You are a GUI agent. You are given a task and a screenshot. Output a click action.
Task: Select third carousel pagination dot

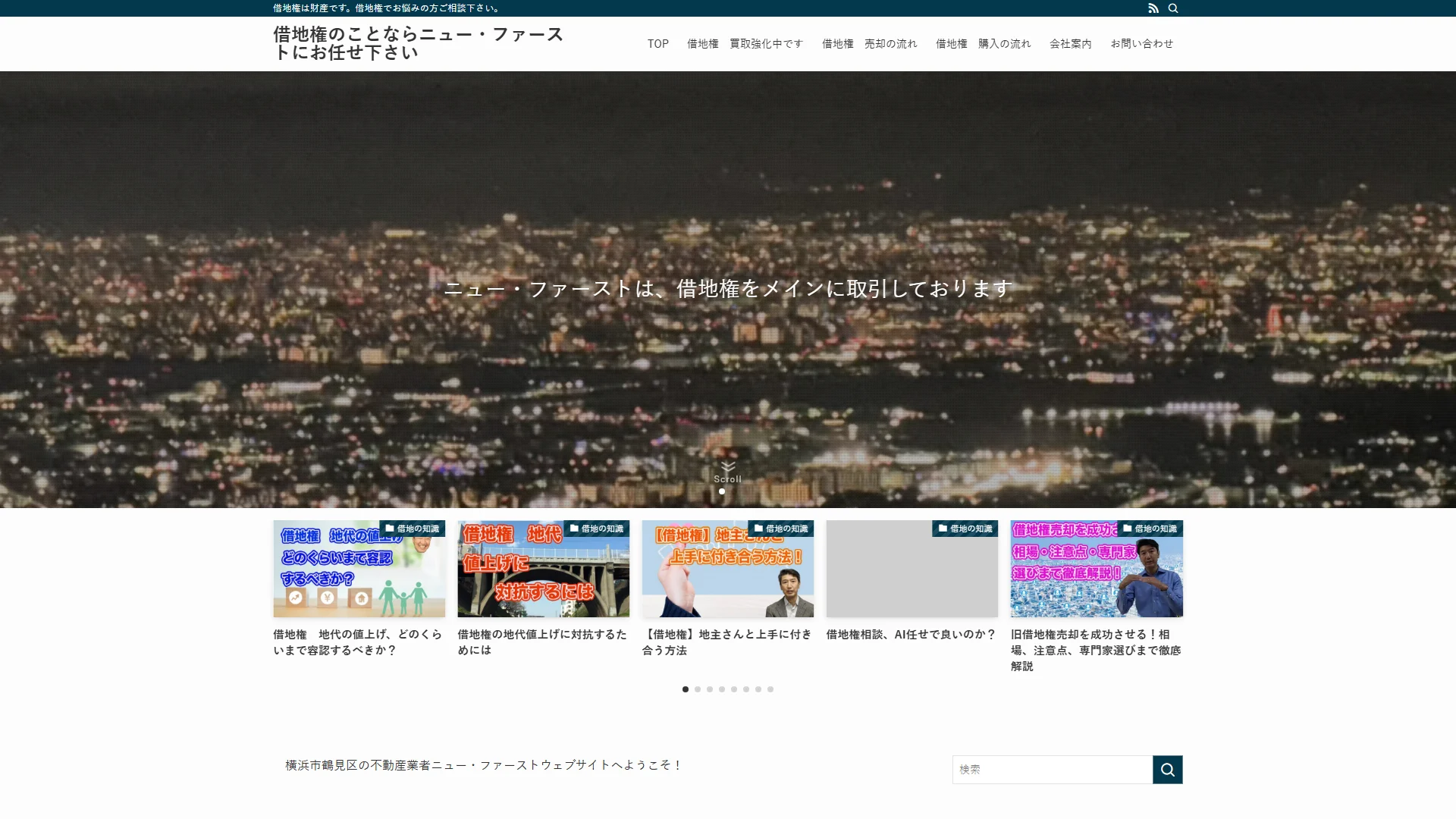pos(710,689)
